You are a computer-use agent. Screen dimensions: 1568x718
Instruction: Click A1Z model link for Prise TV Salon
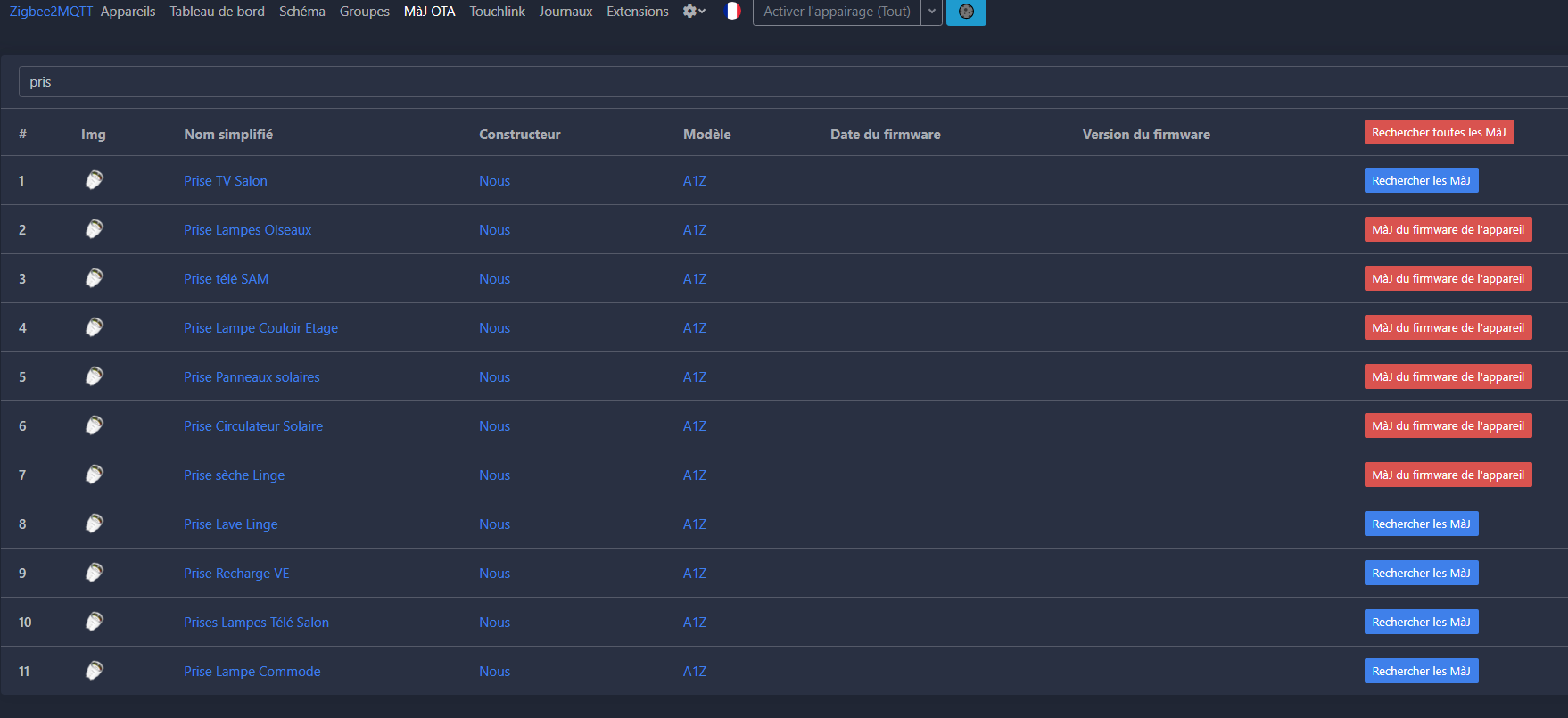tap(695, 180)
